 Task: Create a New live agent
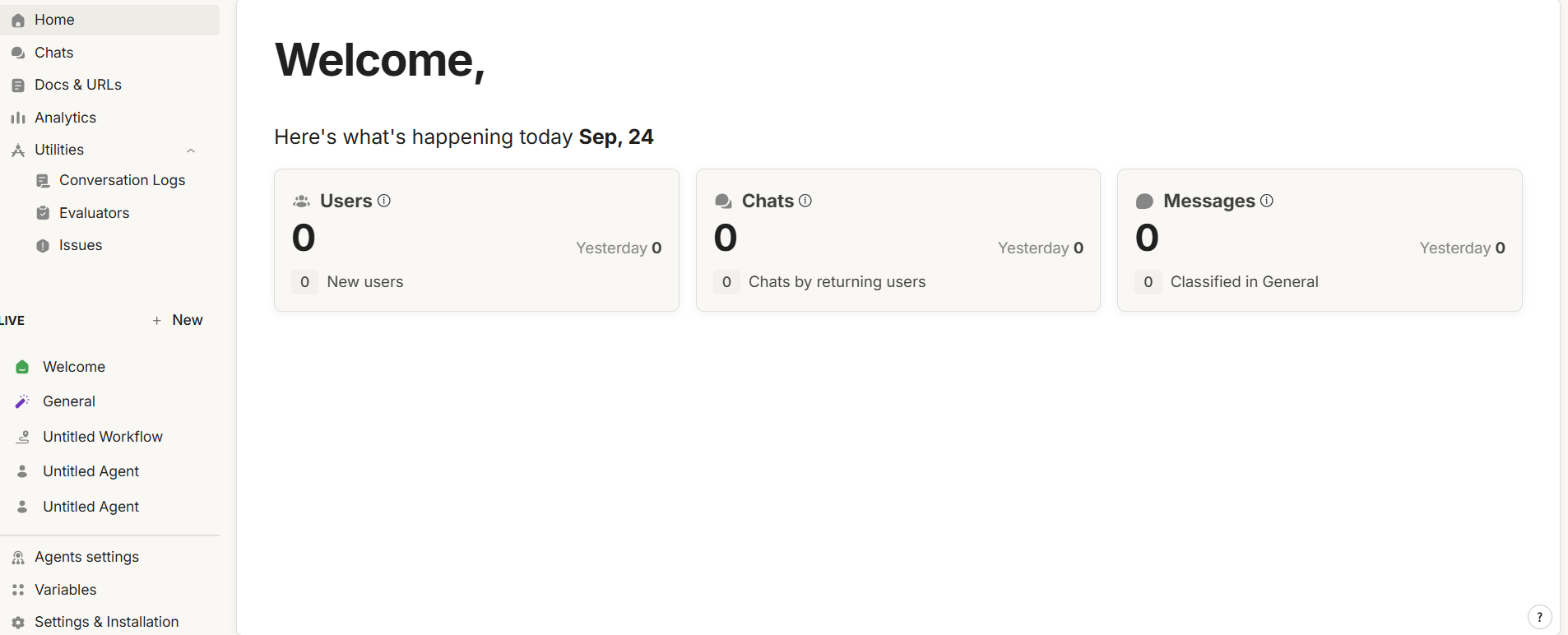click(x=178, y=320)
